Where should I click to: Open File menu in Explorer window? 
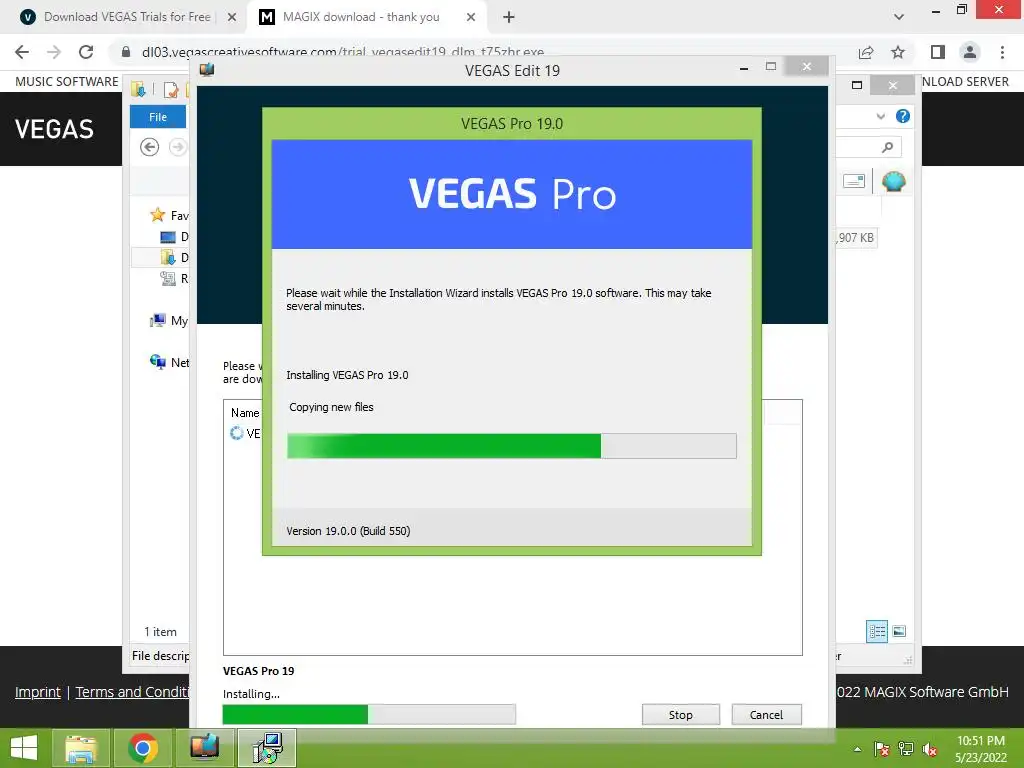click(158, 117)
